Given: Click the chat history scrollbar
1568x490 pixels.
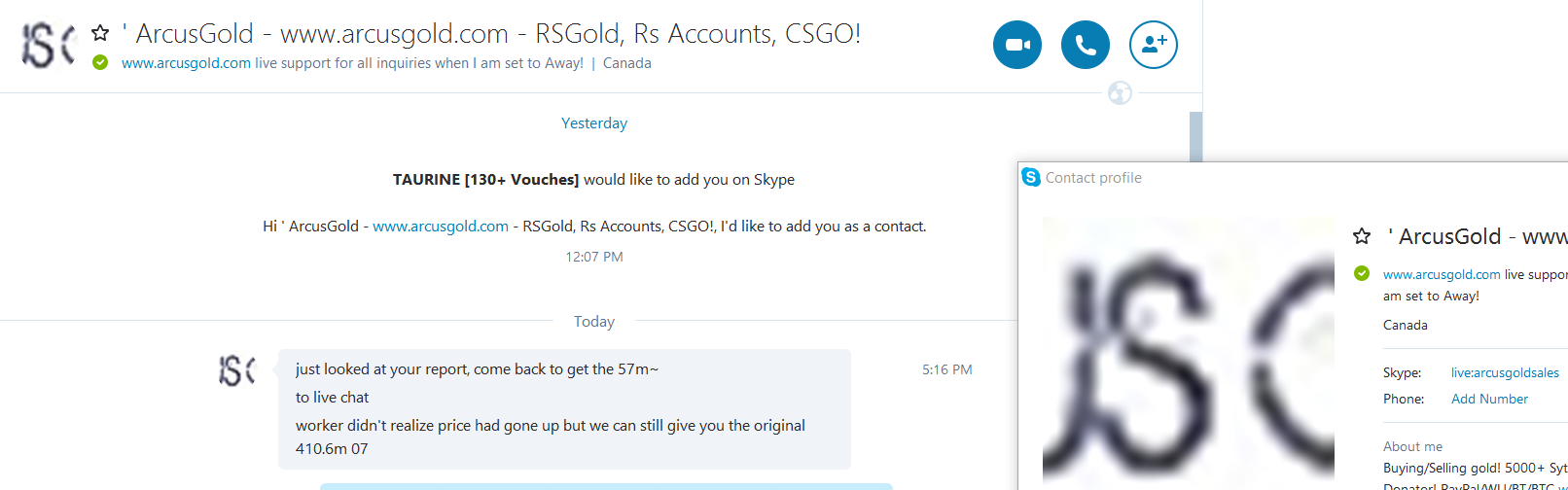Looking at the screenshot, I should 1195,135.
